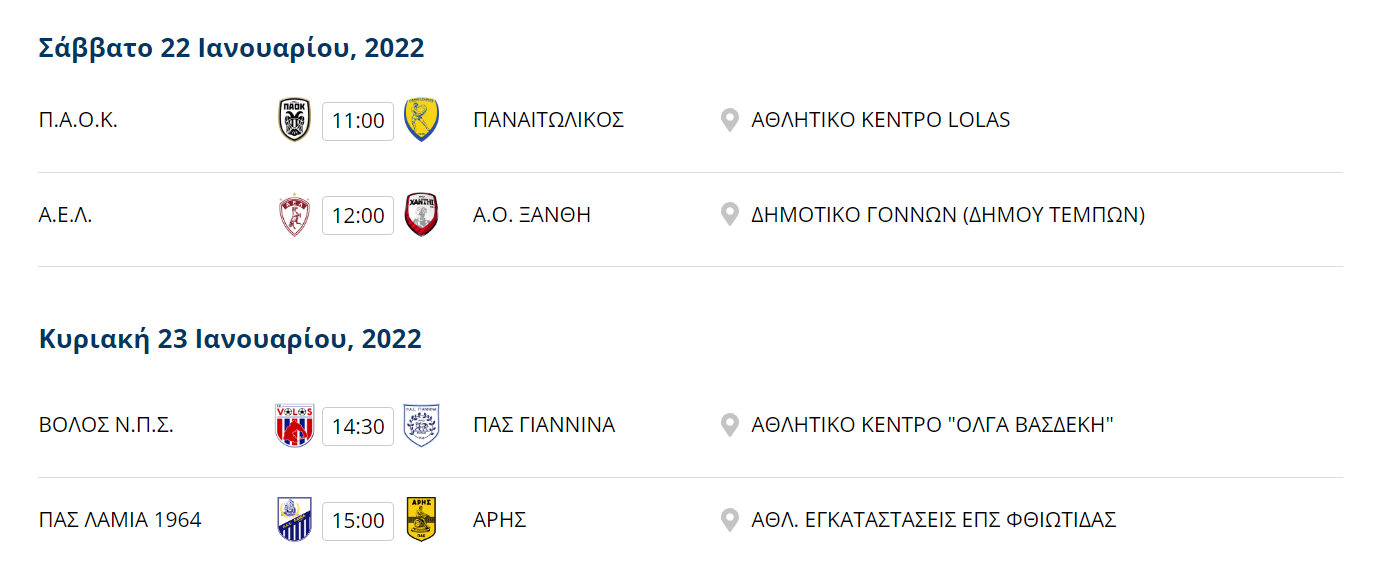
Task: Select team name ΠΑΣ ΛΑΜΙΑ 1964
Action: tap(120, 520)
